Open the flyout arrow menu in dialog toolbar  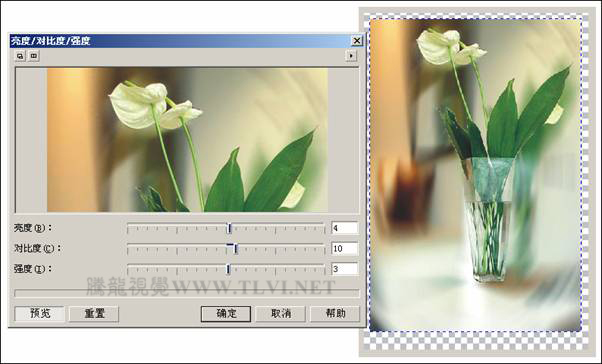pos(351,56)
